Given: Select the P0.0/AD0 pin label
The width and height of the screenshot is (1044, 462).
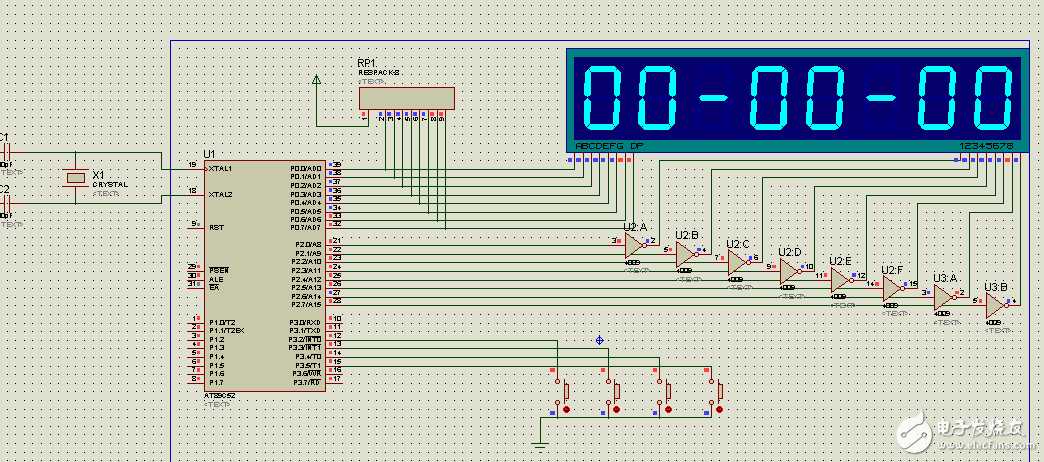Looking at the screenshot, I should click(x=306, y=168).
